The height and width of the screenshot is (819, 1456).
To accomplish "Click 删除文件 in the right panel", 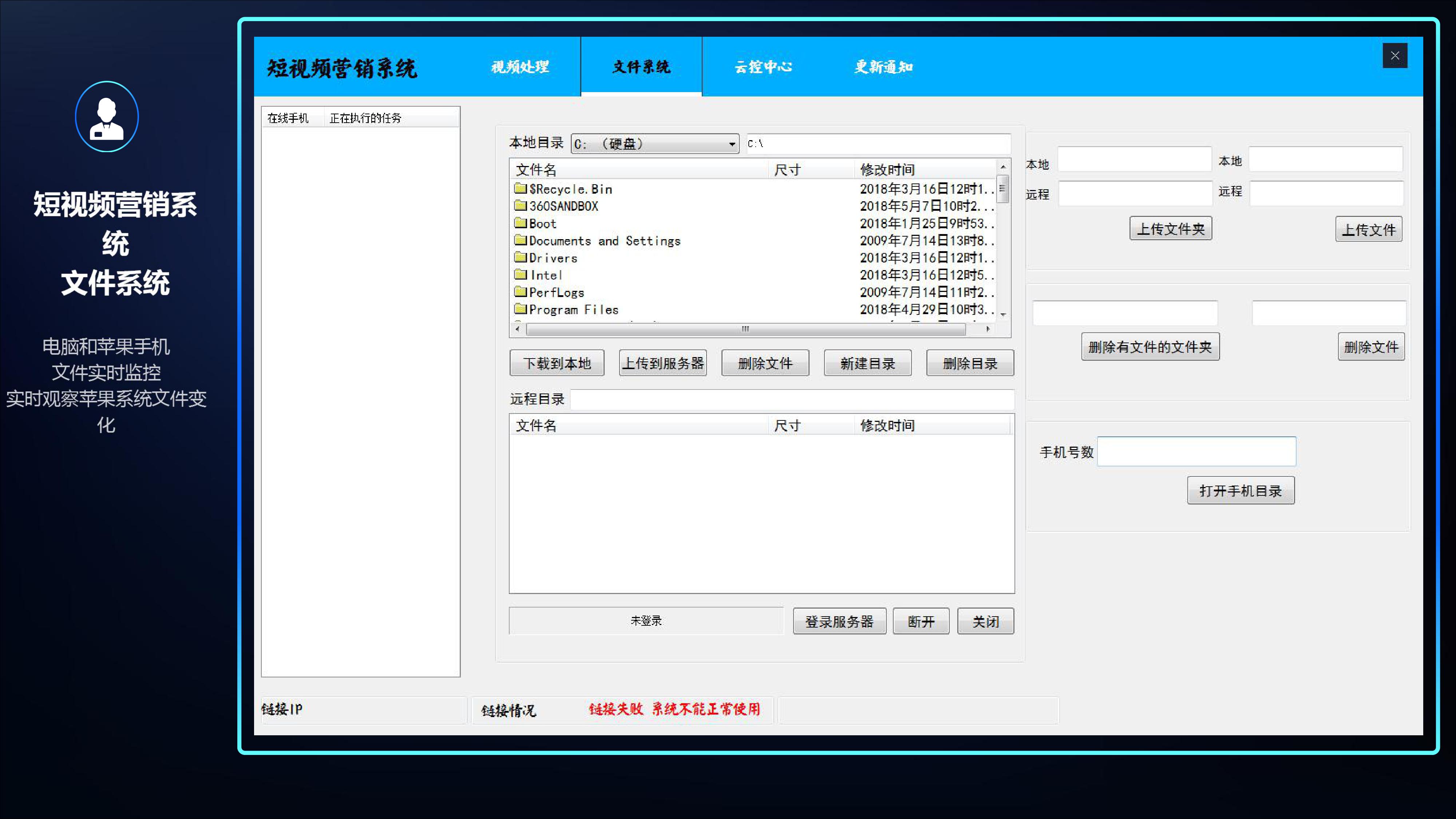I will tap(1371, 347).
